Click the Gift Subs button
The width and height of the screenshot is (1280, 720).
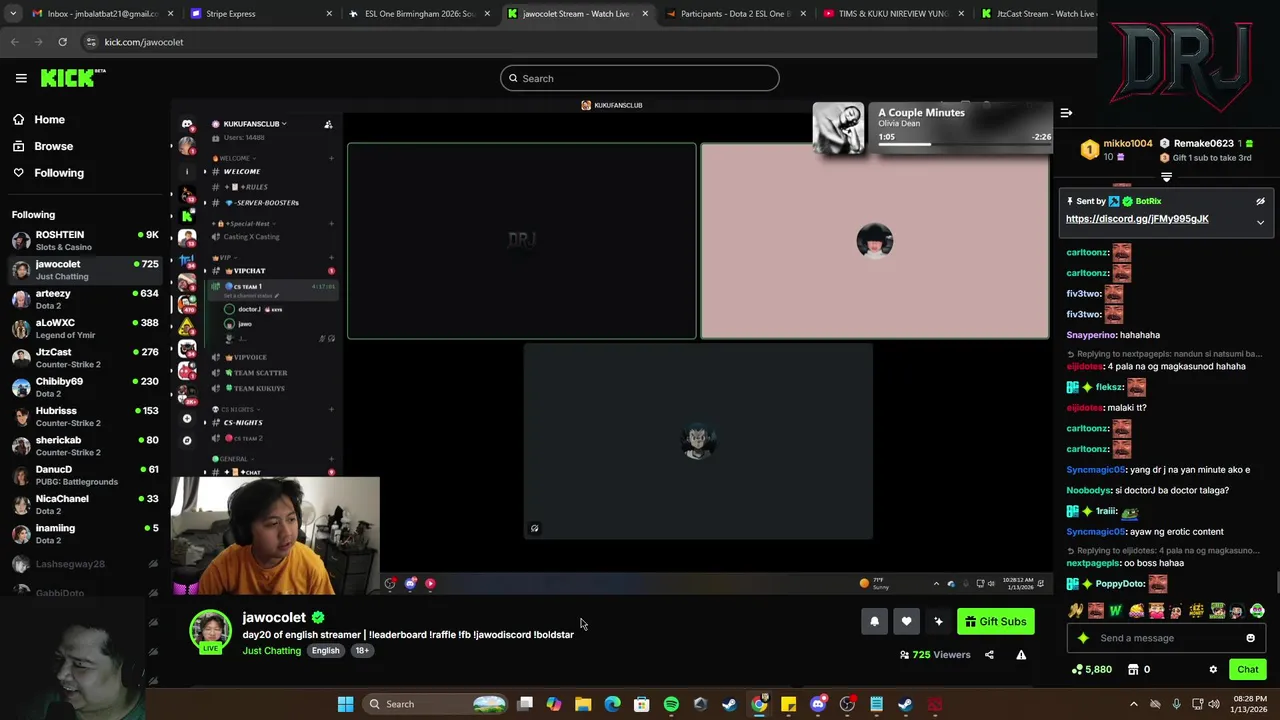(x=995, y=622)
